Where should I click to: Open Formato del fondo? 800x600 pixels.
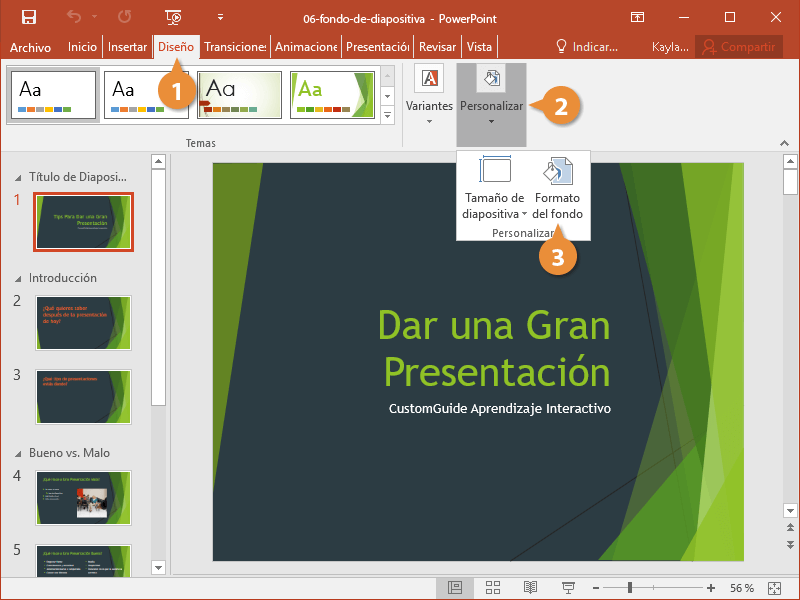(557, 190)
